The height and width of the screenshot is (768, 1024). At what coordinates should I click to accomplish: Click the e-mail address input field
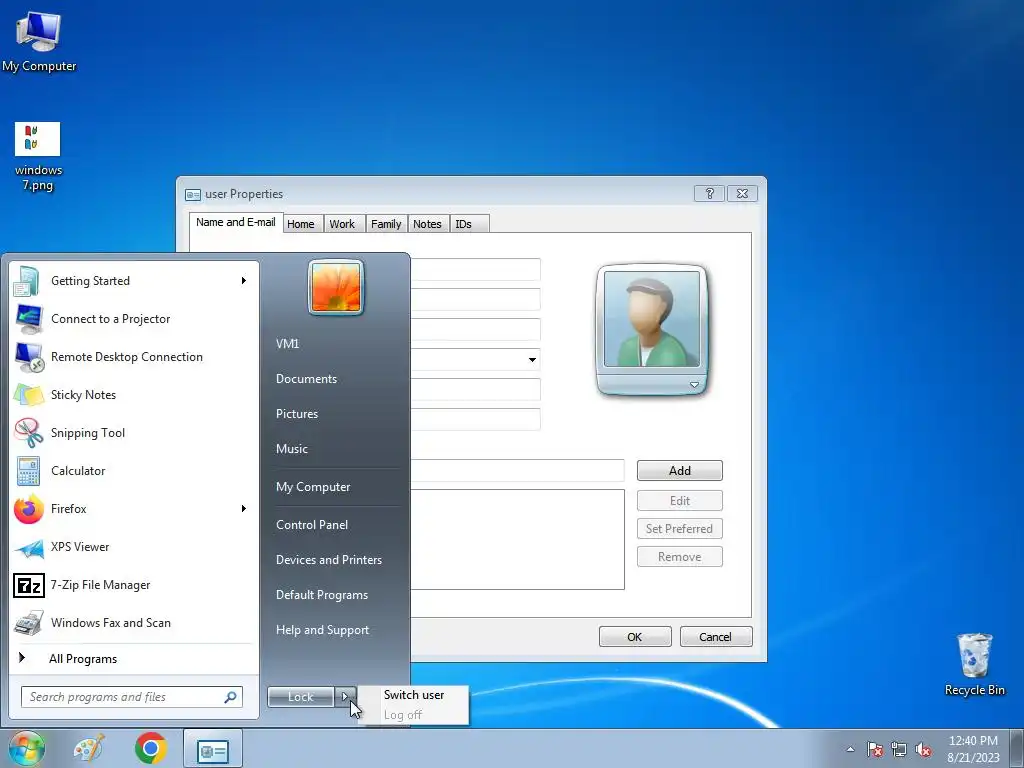517,470
